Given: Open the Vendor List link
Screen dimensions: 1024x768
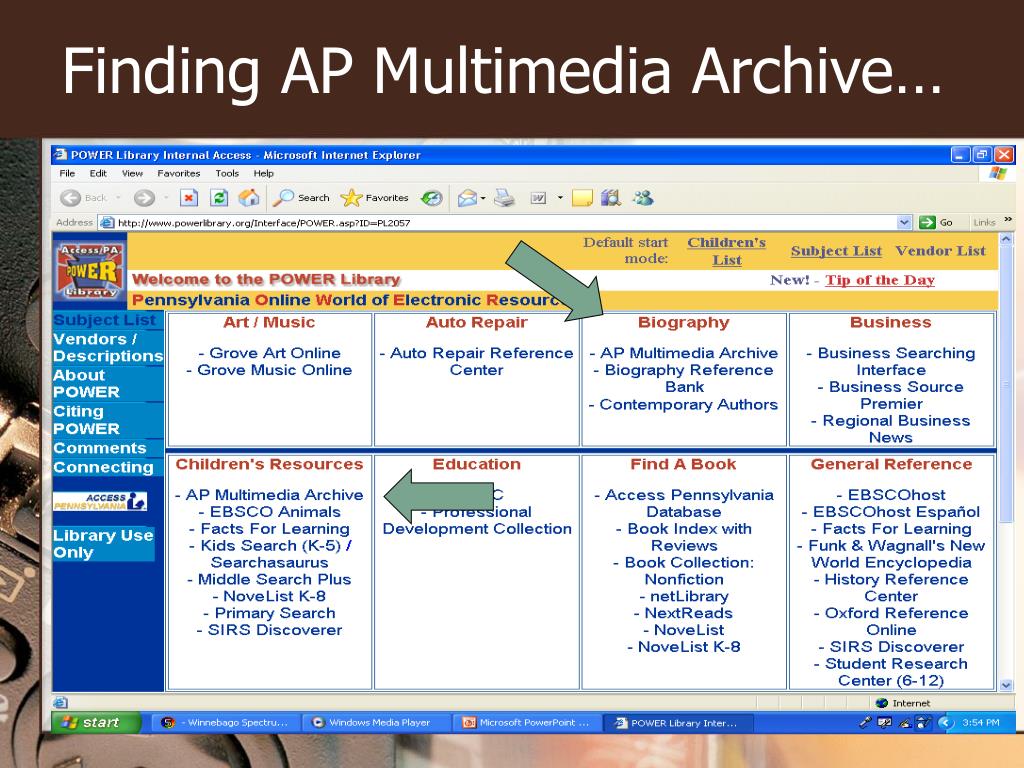Looking at the screenshot, I should click(x=940, y=251).
